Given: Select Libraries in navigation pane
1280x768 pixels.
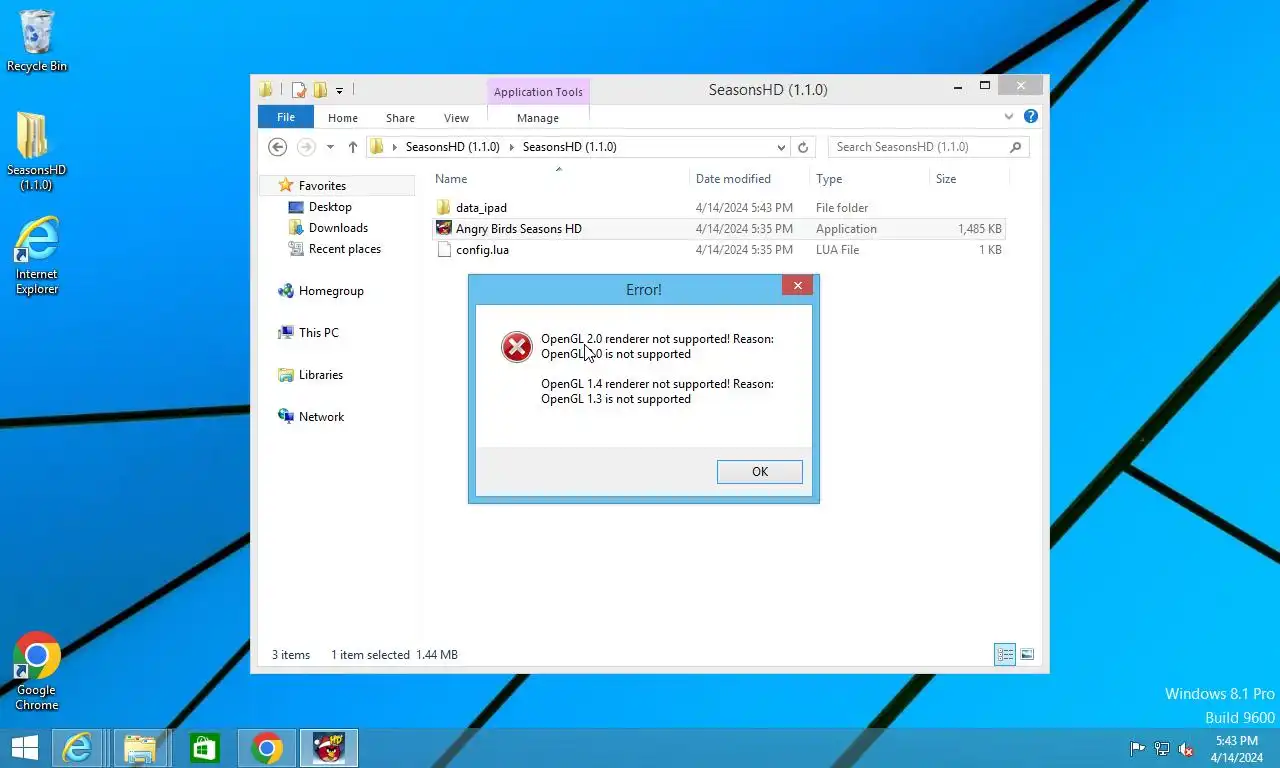Looking at the screenshot, I should (321, 375).
